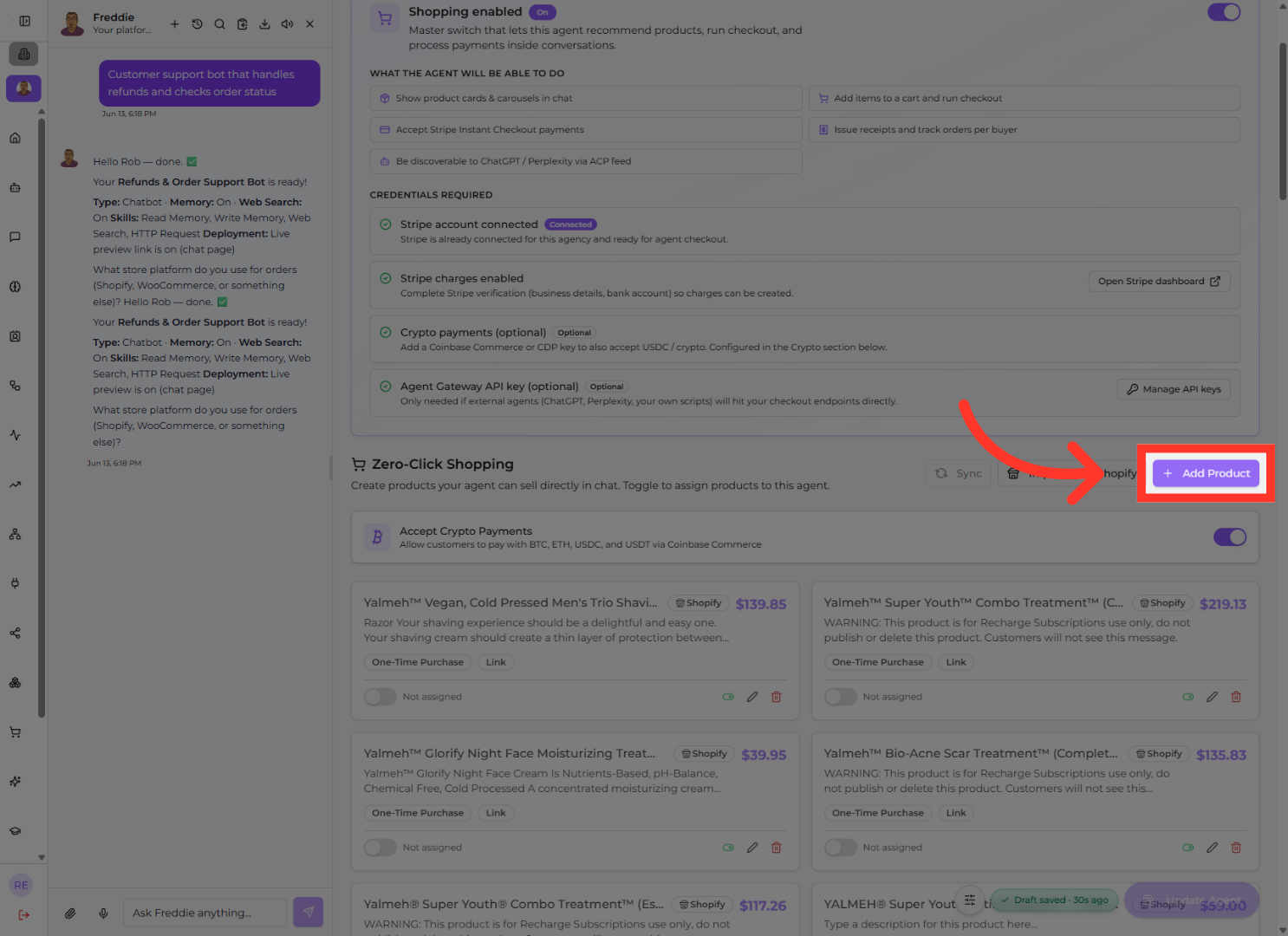Download the Freddie conversation
Screen dimensions: 1288x936
(x=264, y=24)
